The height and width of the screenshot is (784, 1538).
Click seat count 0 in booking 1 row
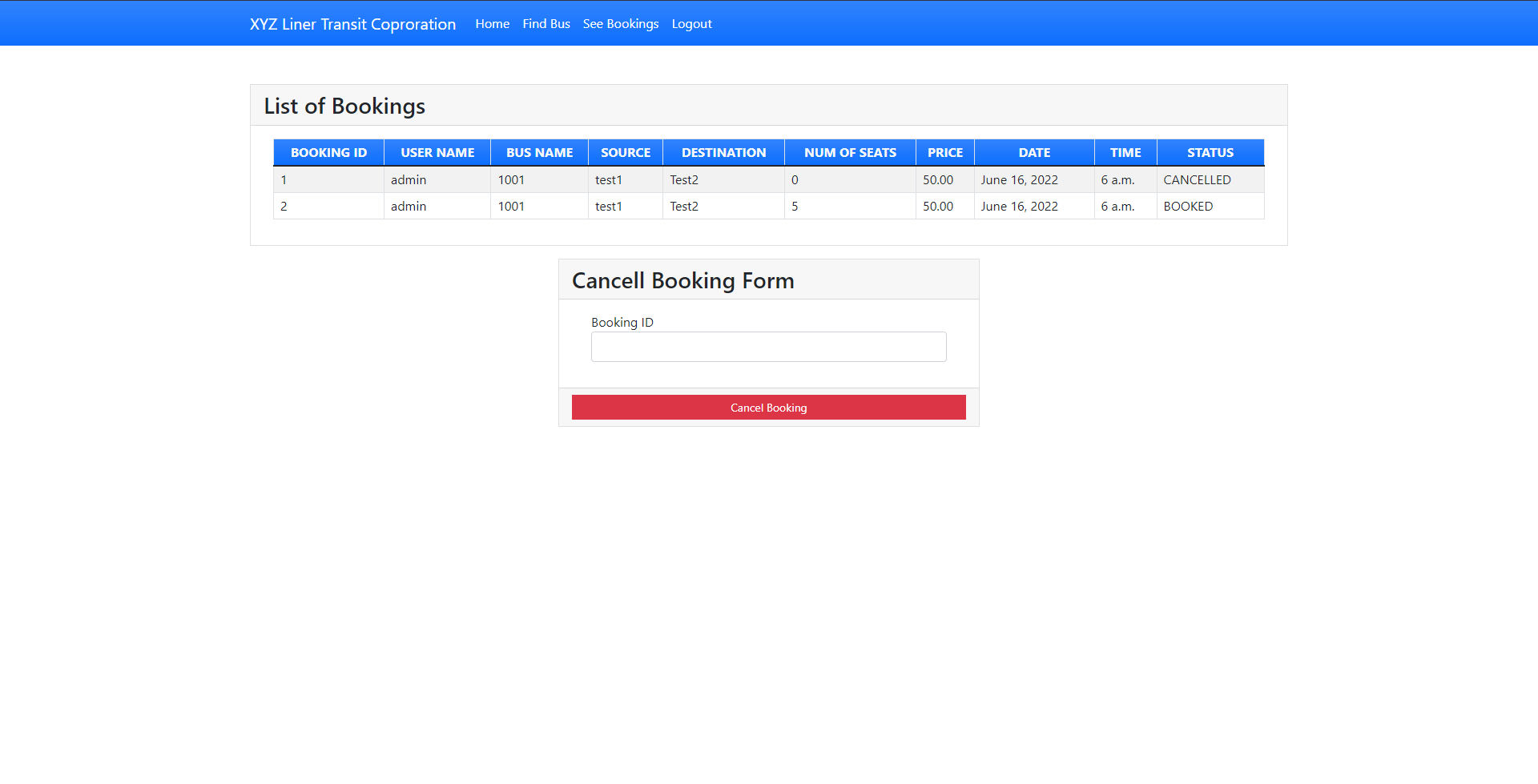(851, 180)
